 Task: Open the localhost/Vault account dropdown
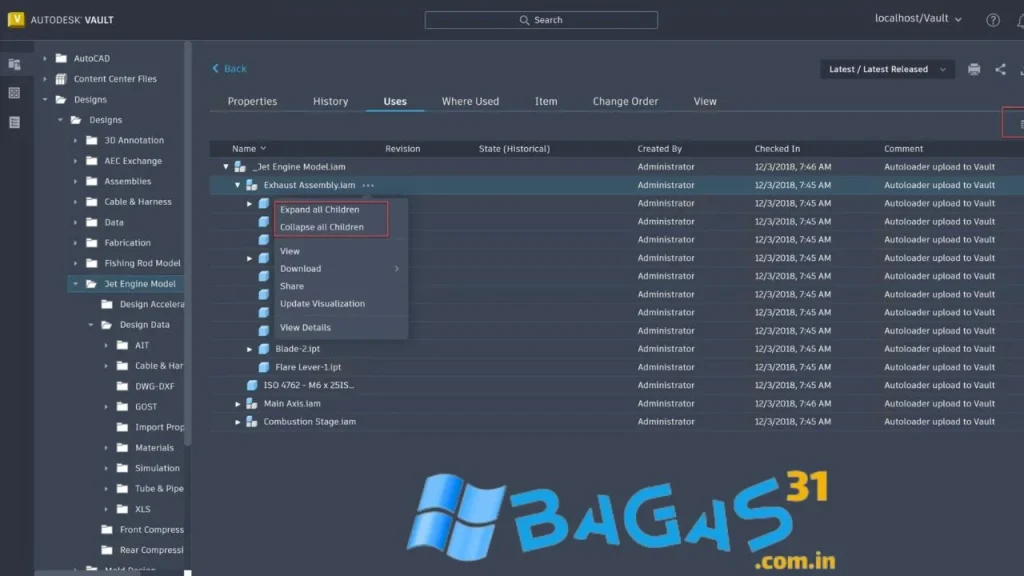click(x=918, y=19)
